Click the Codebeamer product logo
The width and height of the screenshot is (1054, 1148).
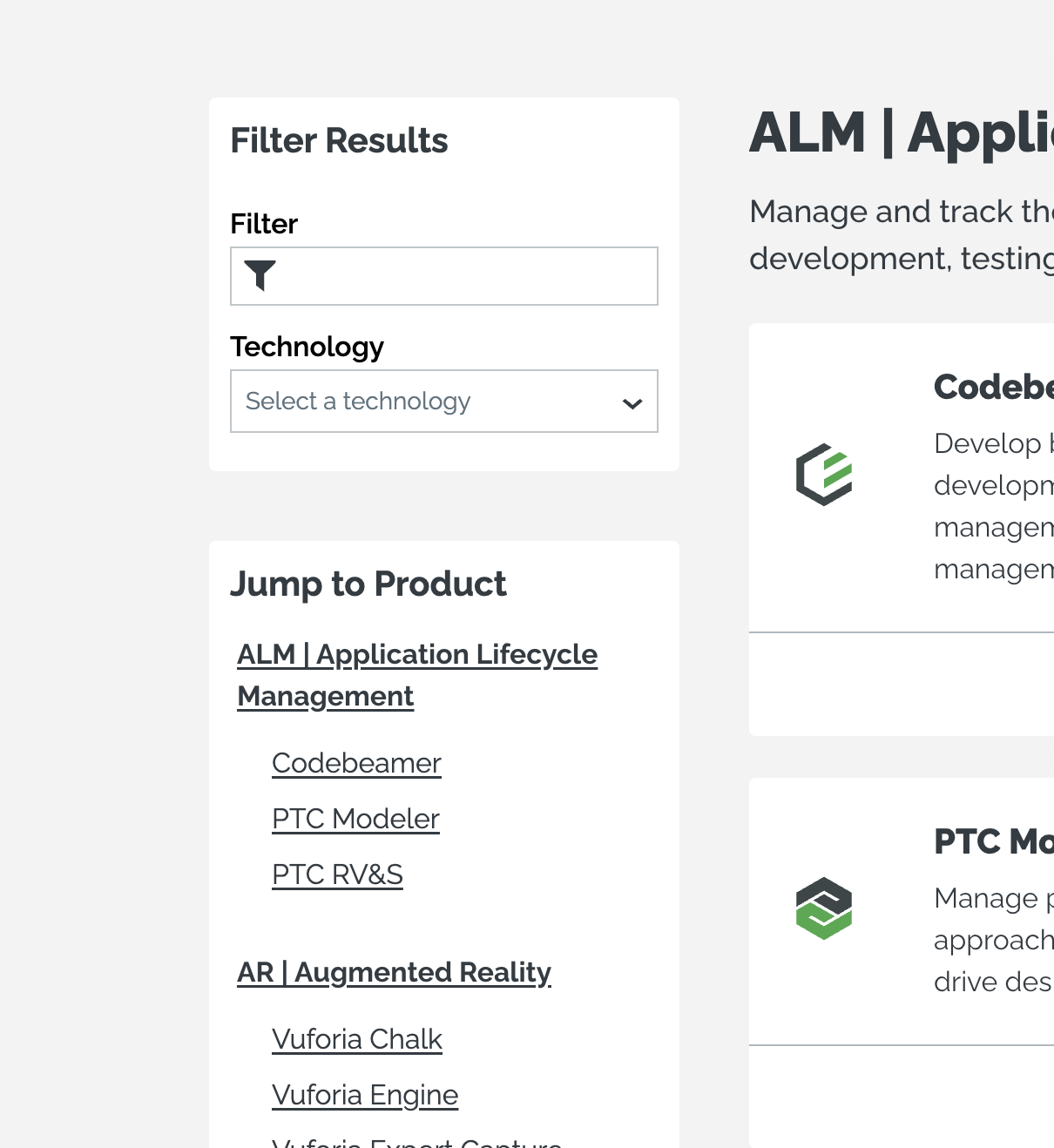[x=824, y=475]
